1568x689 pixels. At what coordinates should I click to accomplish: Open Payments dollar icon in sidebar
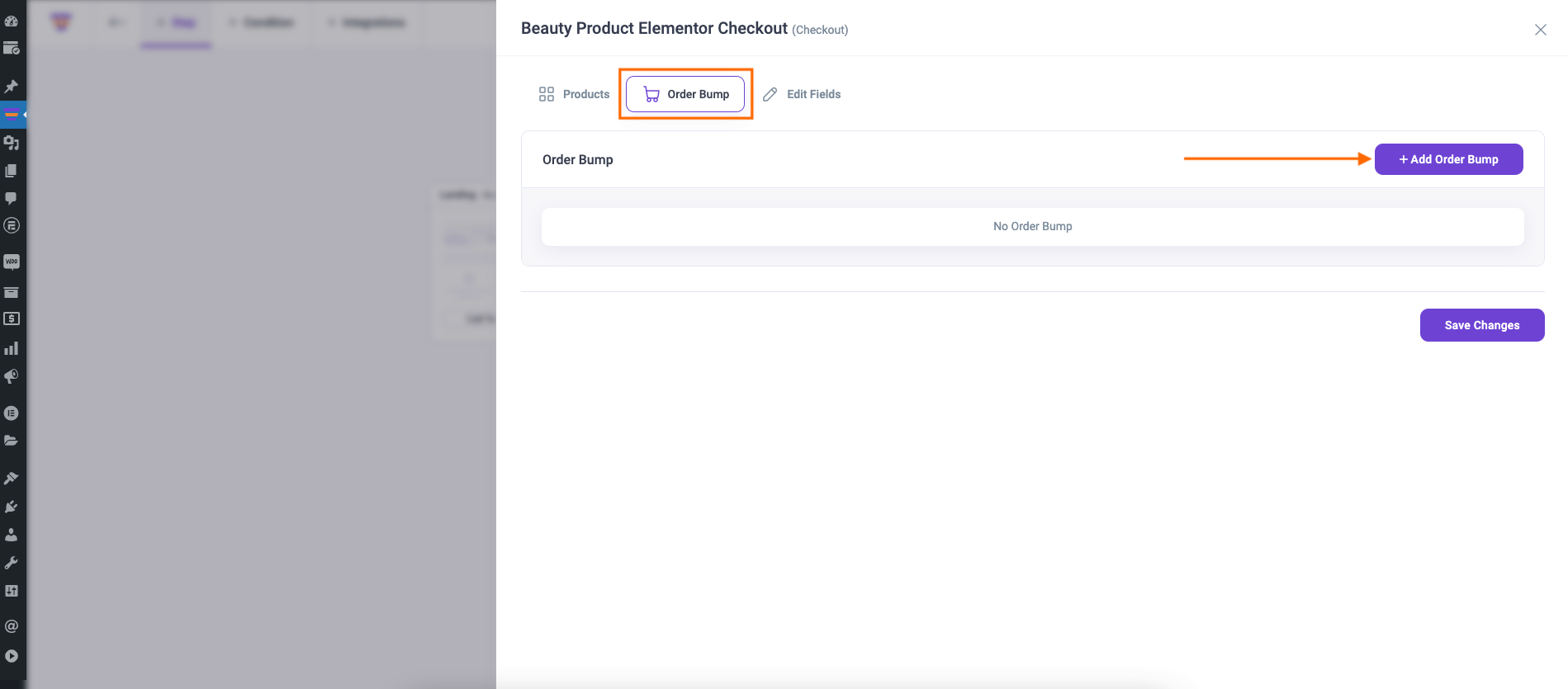[12, 319]
